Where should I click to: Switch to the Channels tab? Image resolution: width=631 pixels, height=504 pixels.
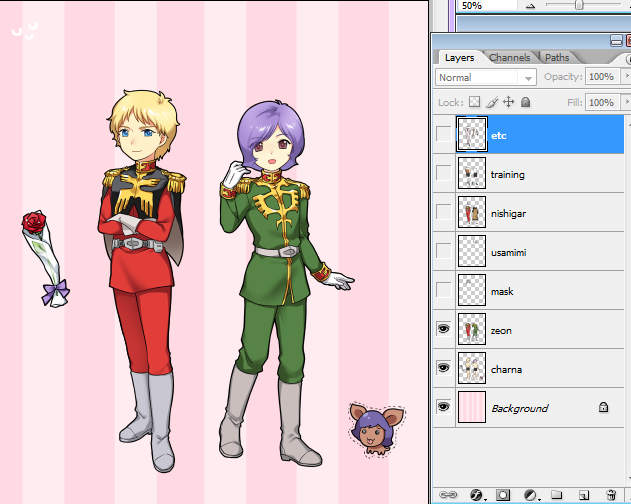point(509,58)
